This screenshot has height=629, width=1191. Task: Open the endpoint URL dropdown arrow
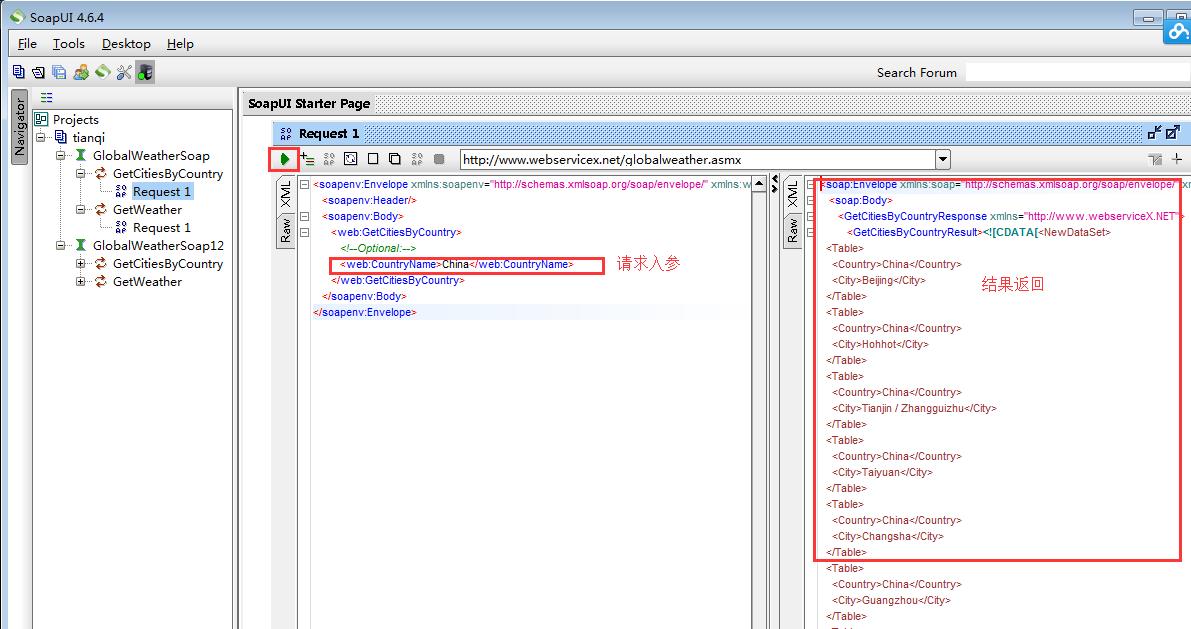click(943, 160)
